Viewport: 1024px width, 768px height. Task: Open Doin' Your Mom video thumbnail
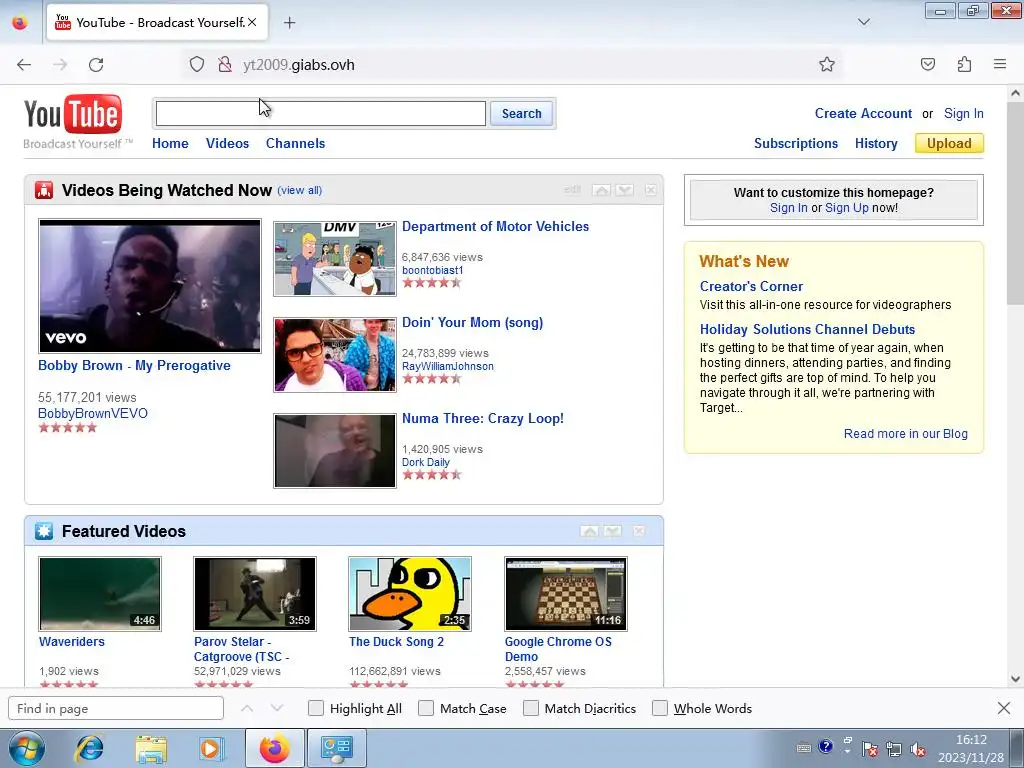point(334,355)
